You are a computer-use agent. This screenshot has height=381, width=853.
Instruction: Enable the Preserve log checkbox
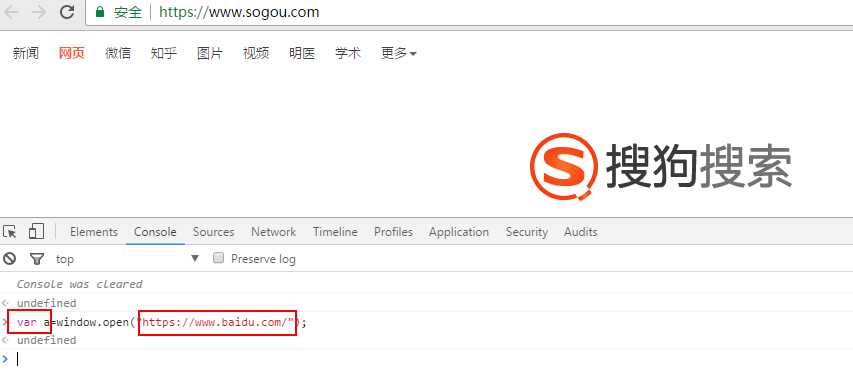218,258
